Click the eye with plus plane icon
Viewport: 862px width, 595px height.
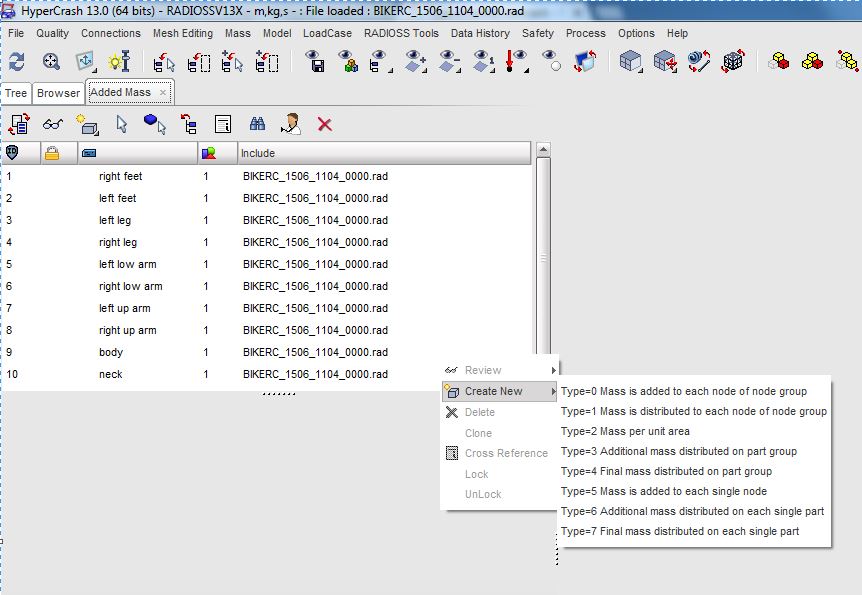[x=416, y=62]
